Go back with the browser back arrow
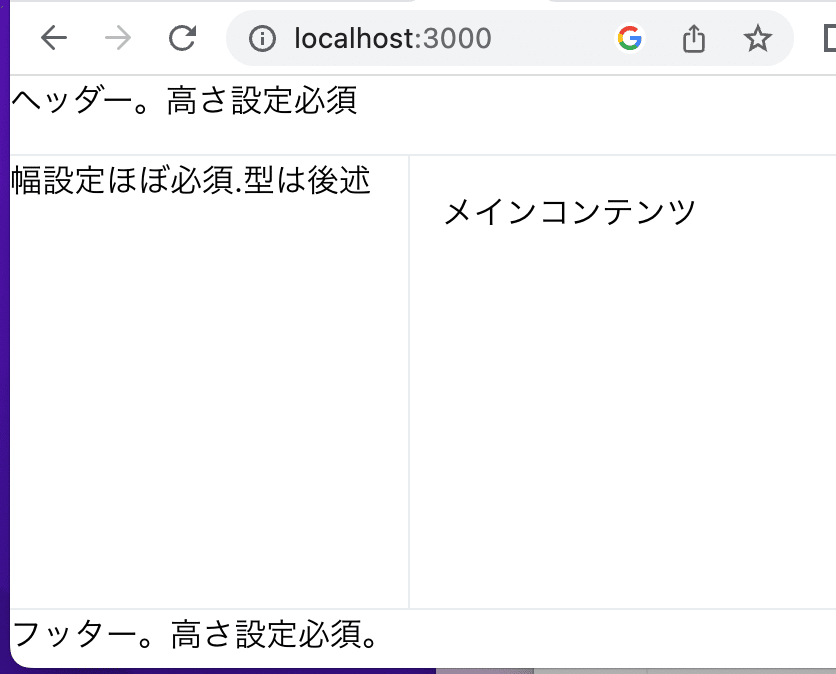This screenshot has width=836, height=674. 54,38
